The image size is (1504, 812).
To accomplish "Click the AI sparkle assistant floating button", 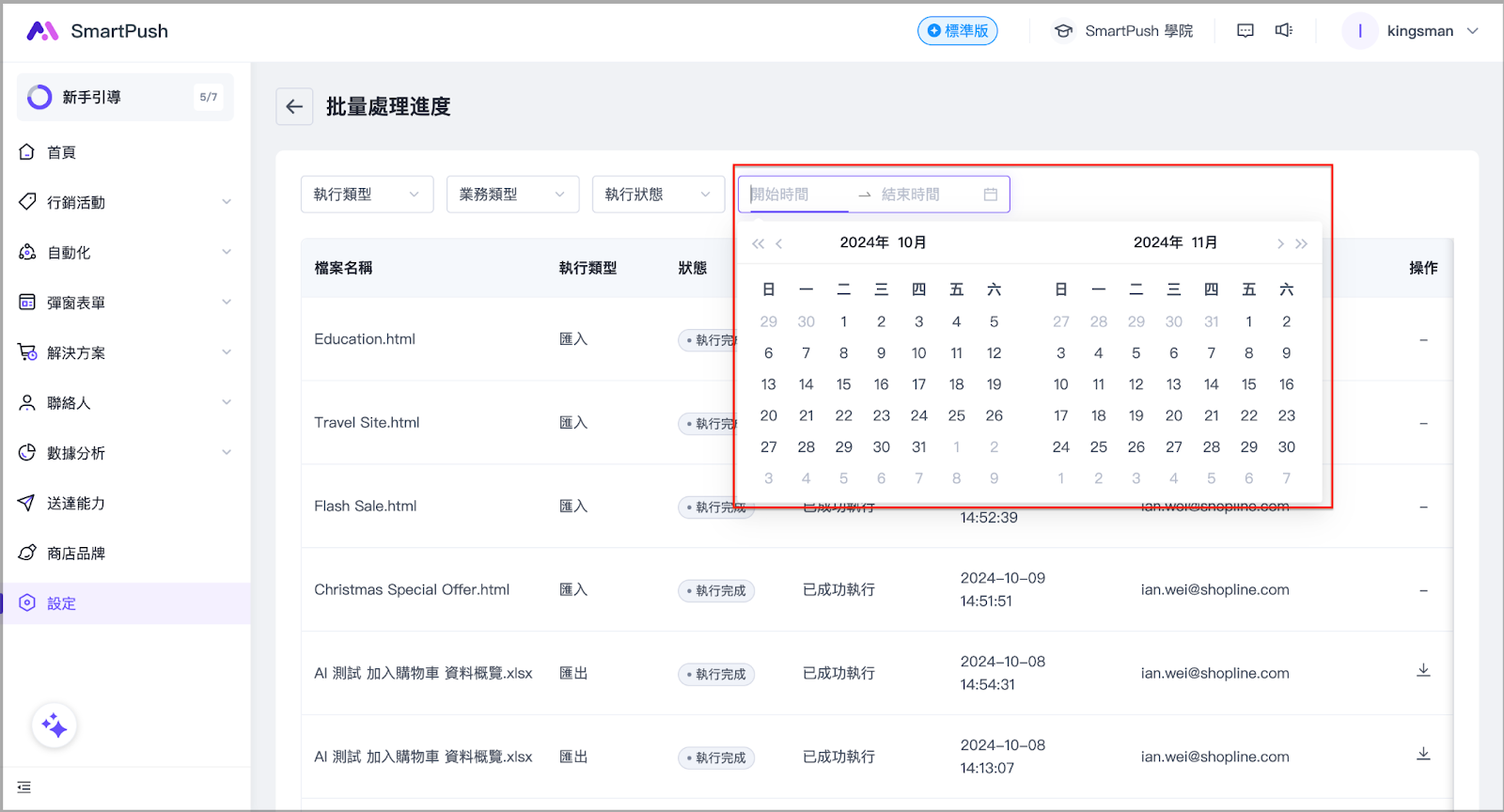I will [55, 726].
